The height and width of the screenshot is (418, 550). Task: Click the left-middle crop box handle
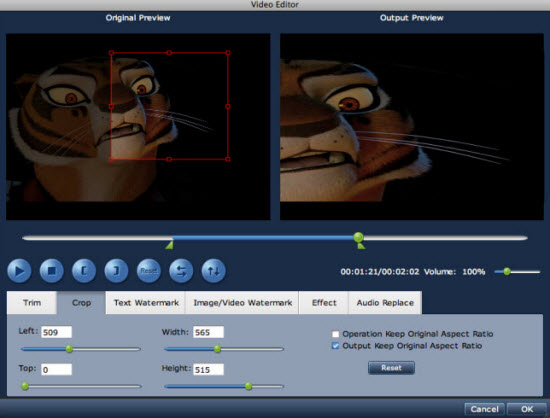click(x=111, y=106)
